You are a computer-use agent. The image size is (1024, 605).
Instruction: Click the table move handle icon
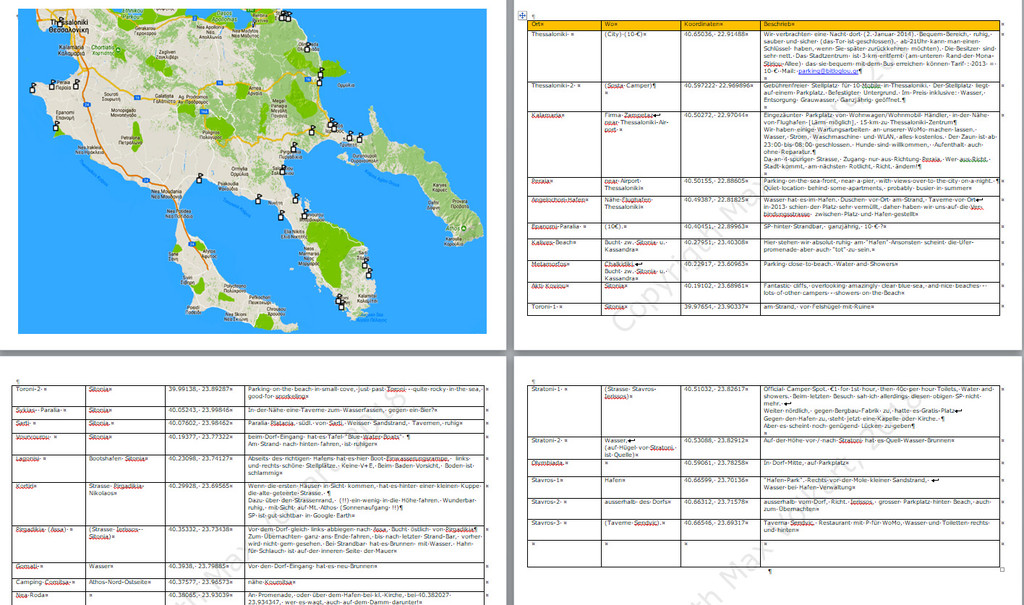[x=522, y=16]
